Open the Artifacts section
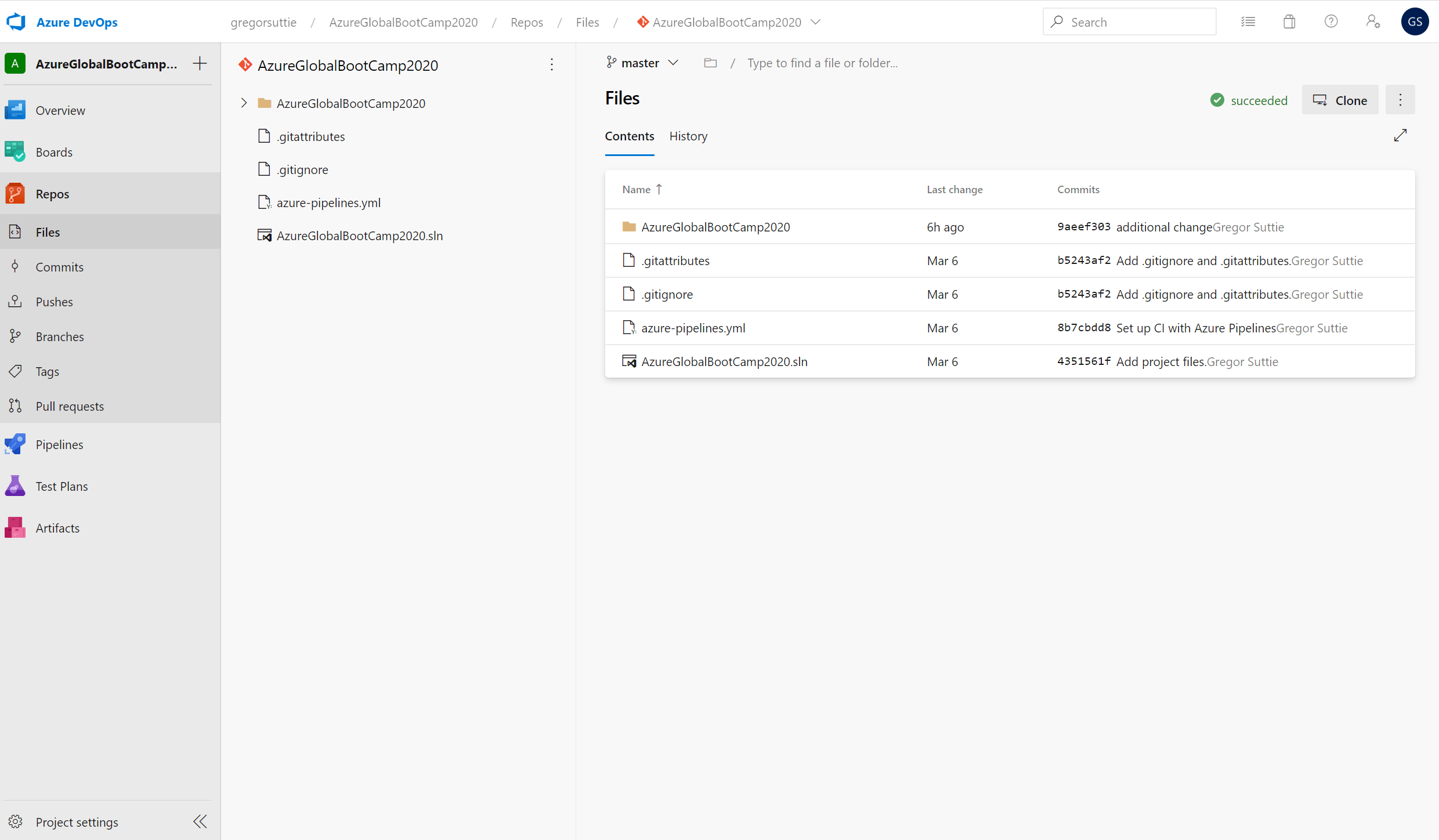The width and height of the screenshot is (1439, 840). click(x=57, y=528)
